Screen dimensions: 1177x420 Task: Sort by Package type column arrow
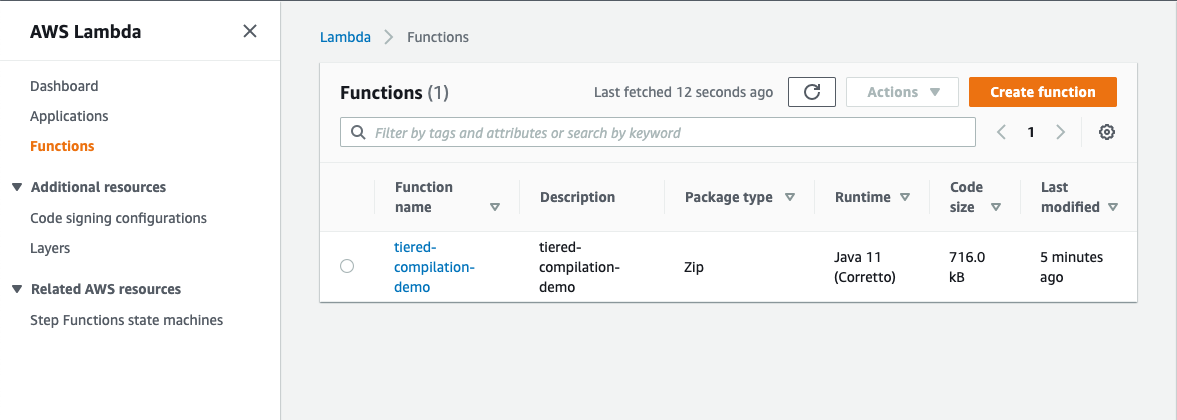coord(790,197)
